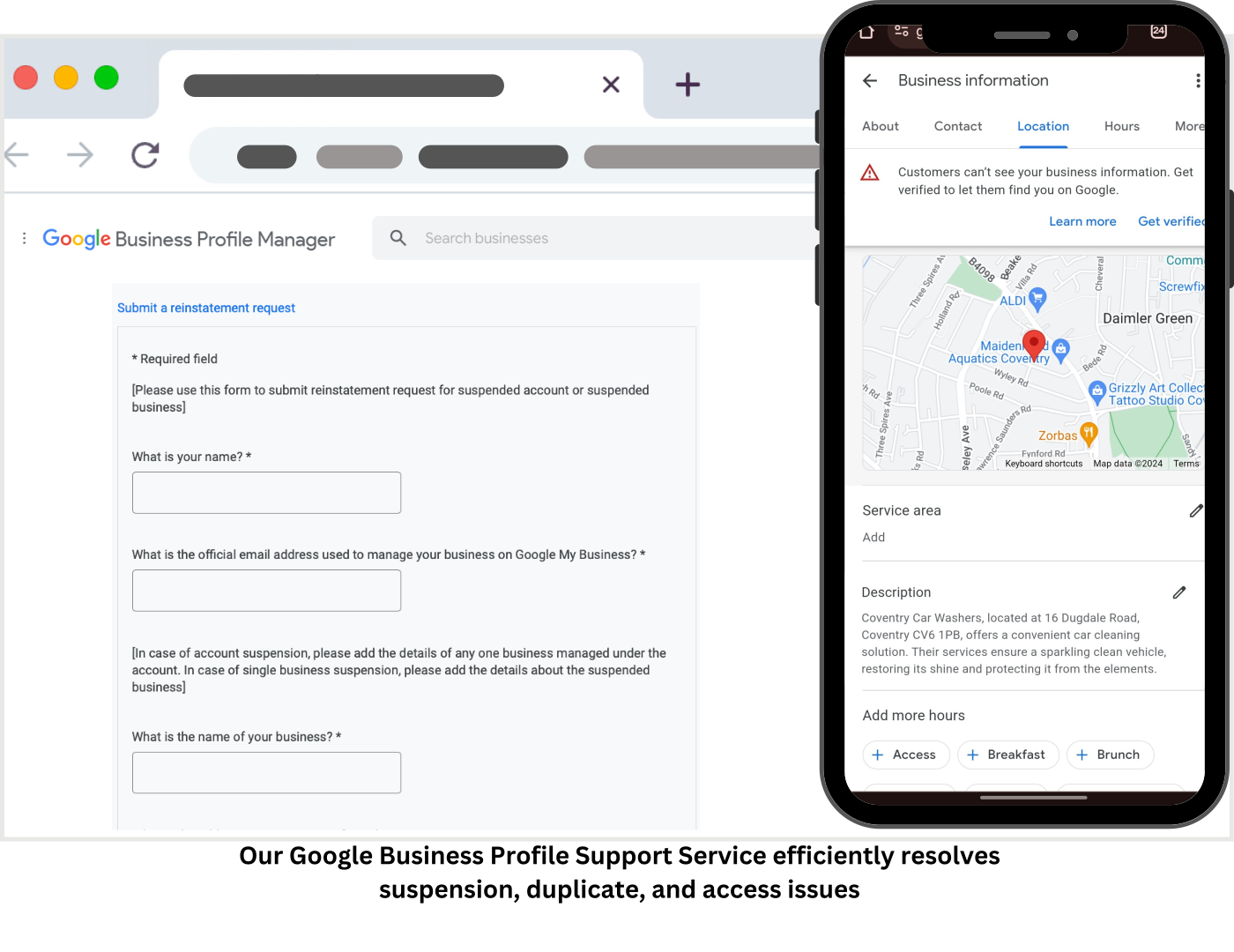Click the search magnifier in Business Profile Manager
Image resolution: width=1234 pixels, height=952 pixels.
(398, 237)
